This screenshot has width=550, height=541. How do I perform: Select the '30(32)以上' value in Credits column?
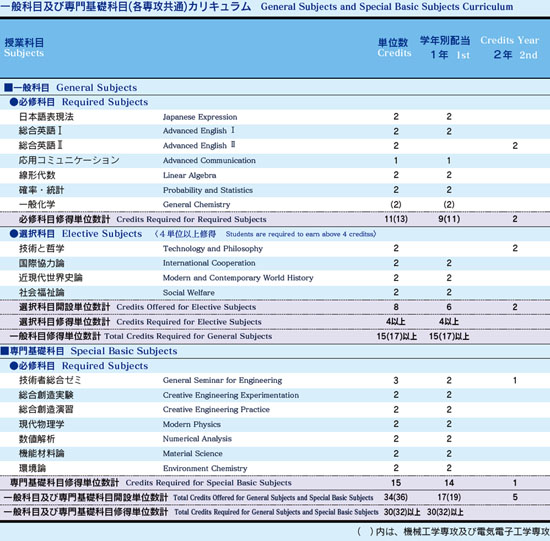pos(402,512)
